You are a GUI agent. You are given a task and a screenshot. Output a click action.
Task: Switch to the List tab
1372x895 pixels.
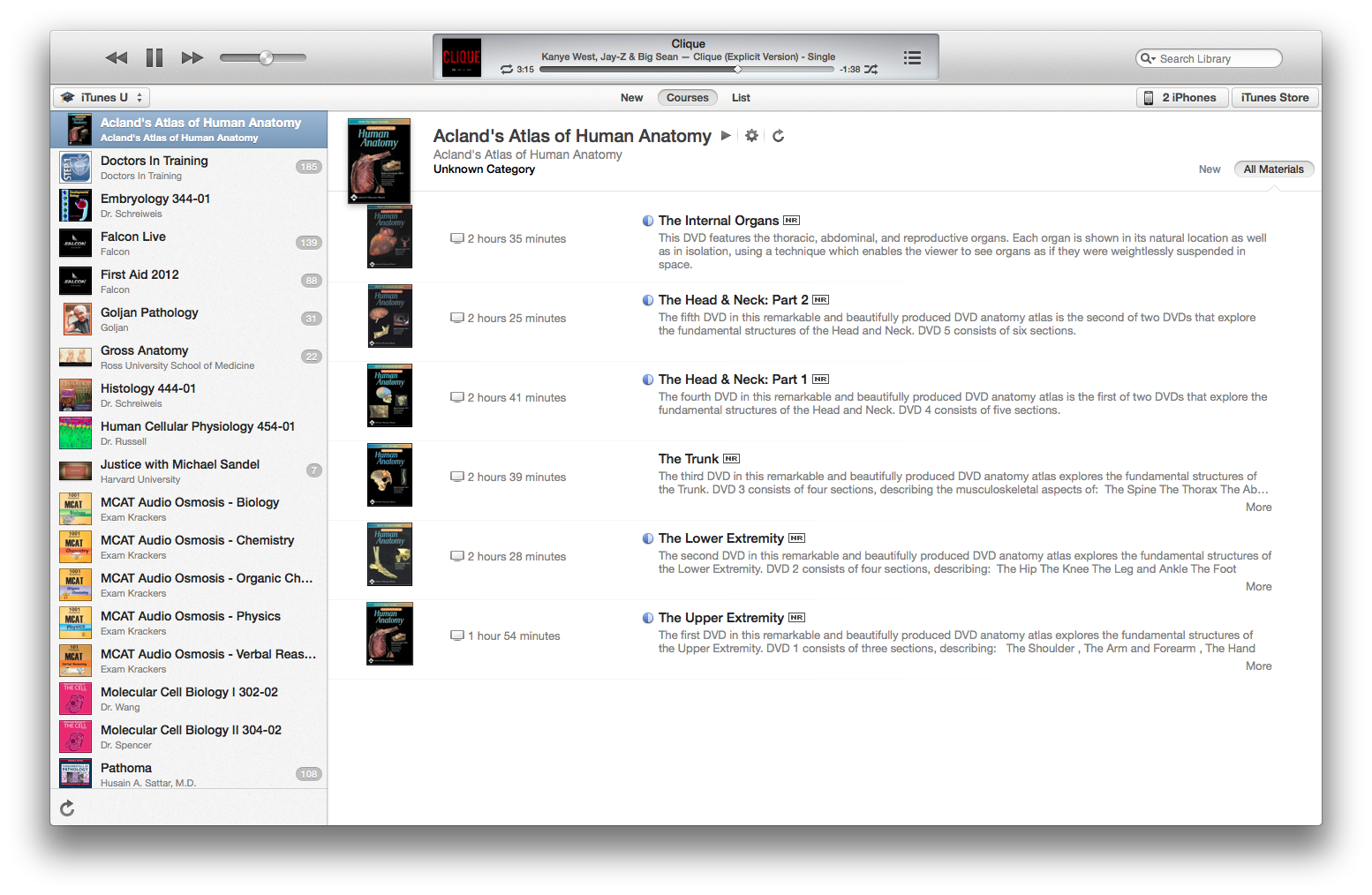(x=741, y=97)
